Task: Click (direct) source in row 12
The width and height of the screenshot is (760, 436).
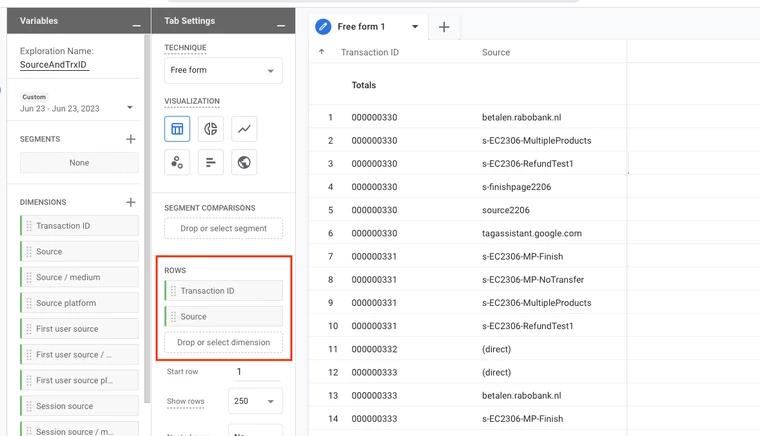Action: pyautogui.click(x=496, y=373)
